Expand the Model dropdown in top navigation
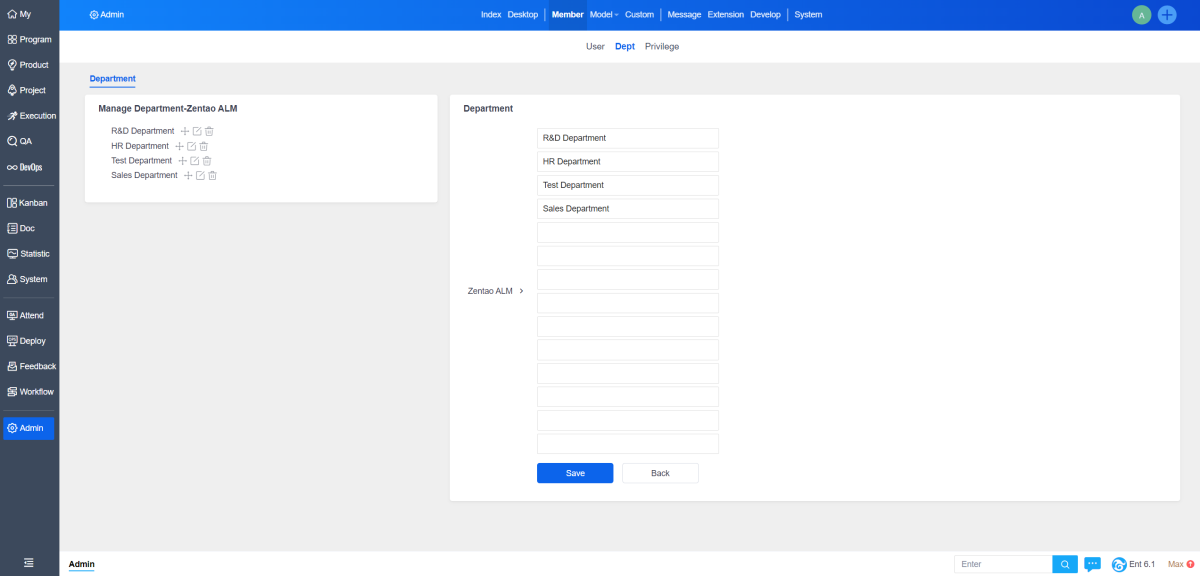Screen dimensions: 1200x576 click(604, 15)
